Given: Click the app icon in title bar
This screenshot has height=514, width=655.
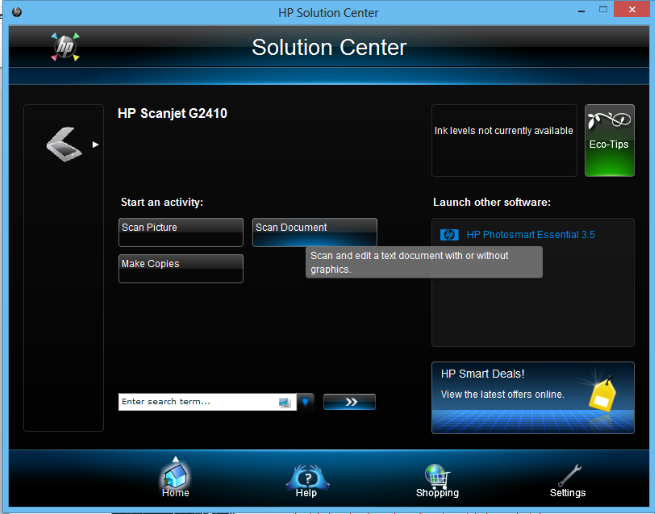Looking at the screenshot, I should coord(17,12).
